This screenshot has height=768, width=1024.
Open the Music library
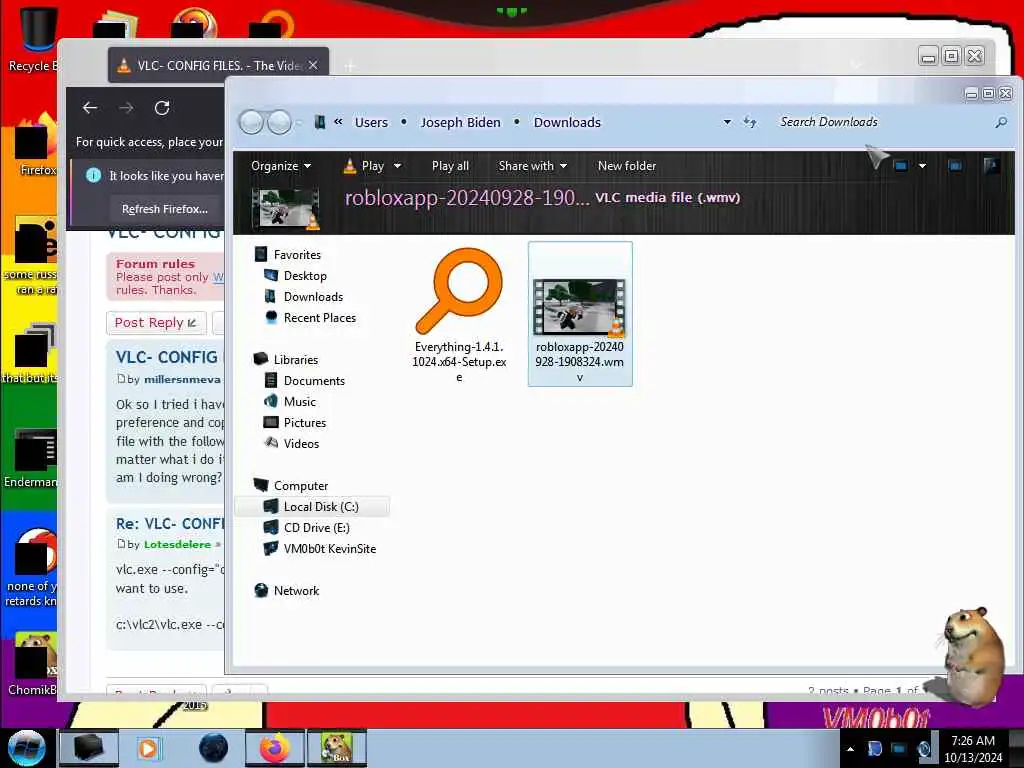[300, 402]
